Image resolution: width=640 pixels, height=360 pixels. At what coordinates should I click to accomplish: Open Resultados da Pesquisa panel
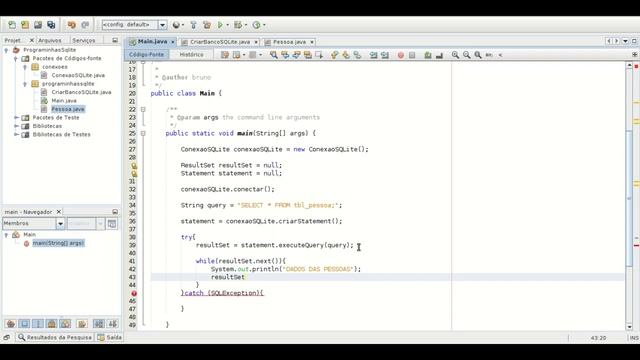click(55, 338)
